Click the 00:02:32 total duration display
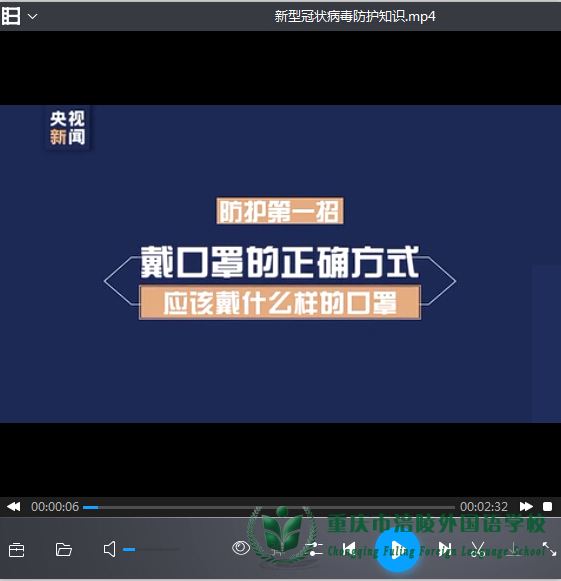This screenshot has height=581, width=561. 484,507
